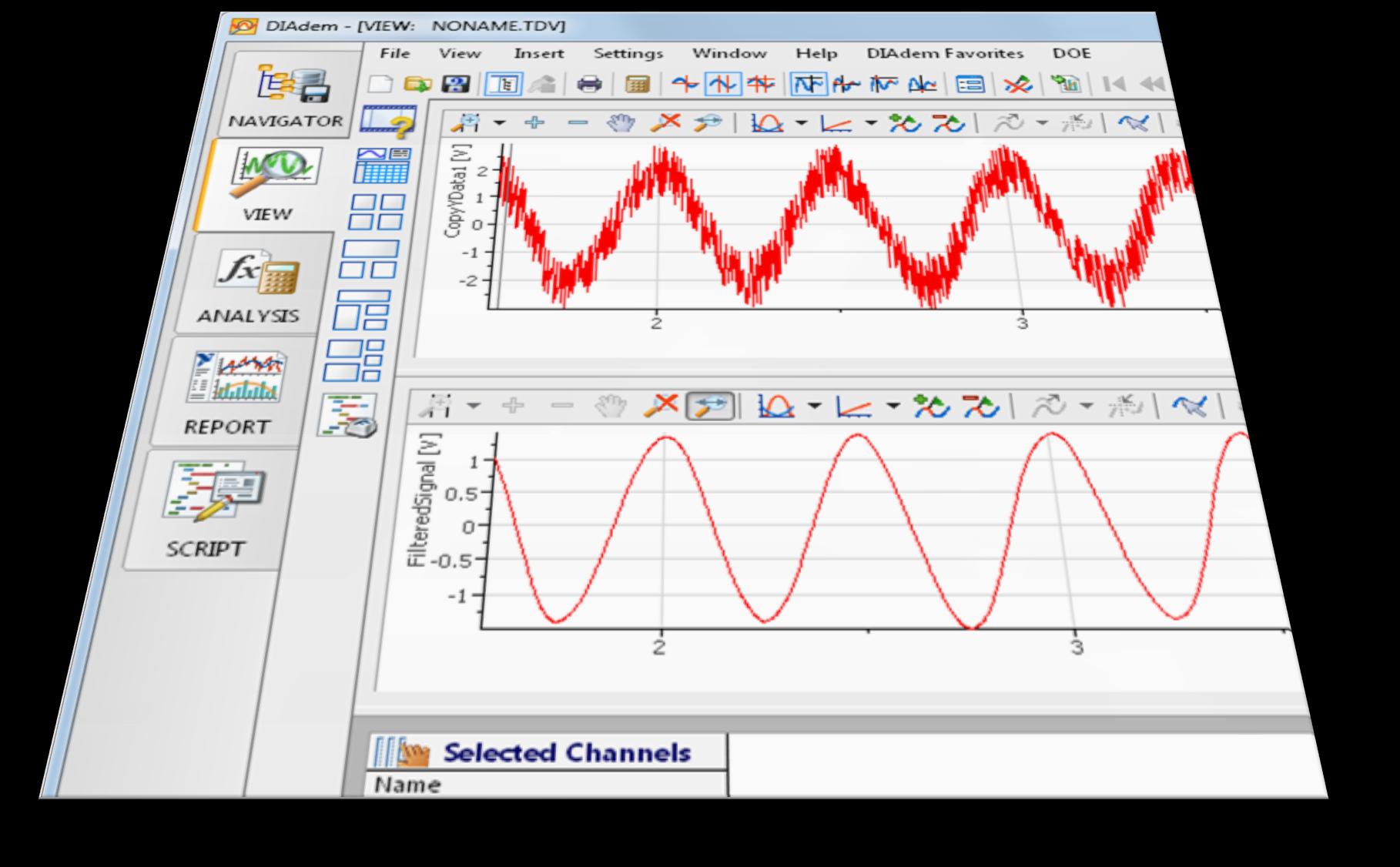The height and width of the screenshot is (867, 1400).
Task: Click the curve display icon in upper graph
Action: click(x=767, y=122)
